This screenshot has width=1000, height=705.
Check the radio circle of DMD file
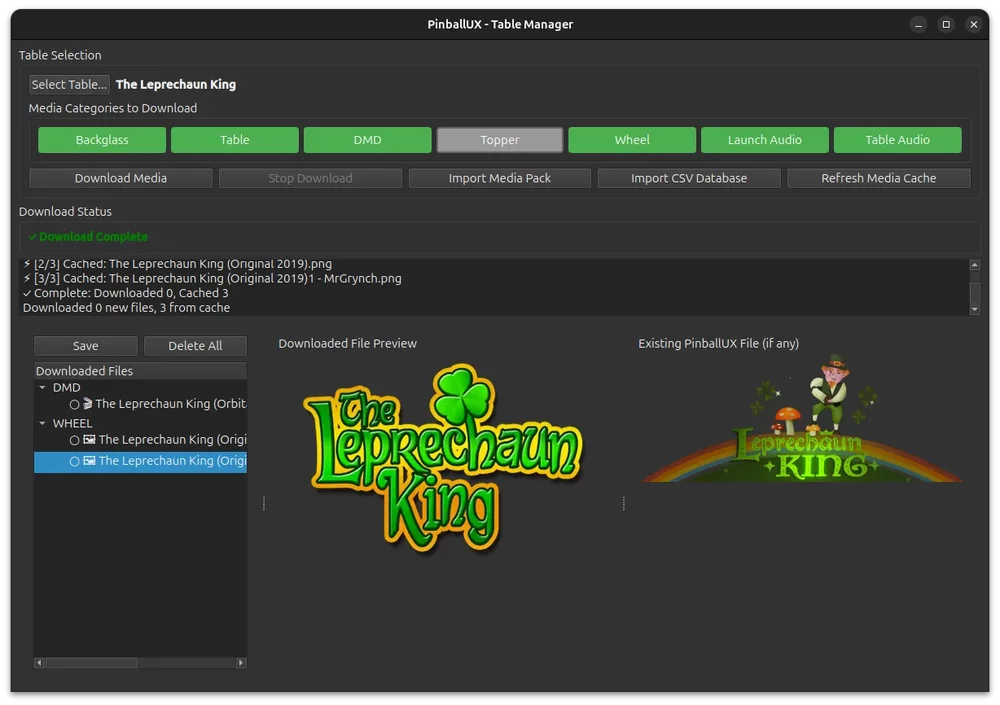point(75,404)
